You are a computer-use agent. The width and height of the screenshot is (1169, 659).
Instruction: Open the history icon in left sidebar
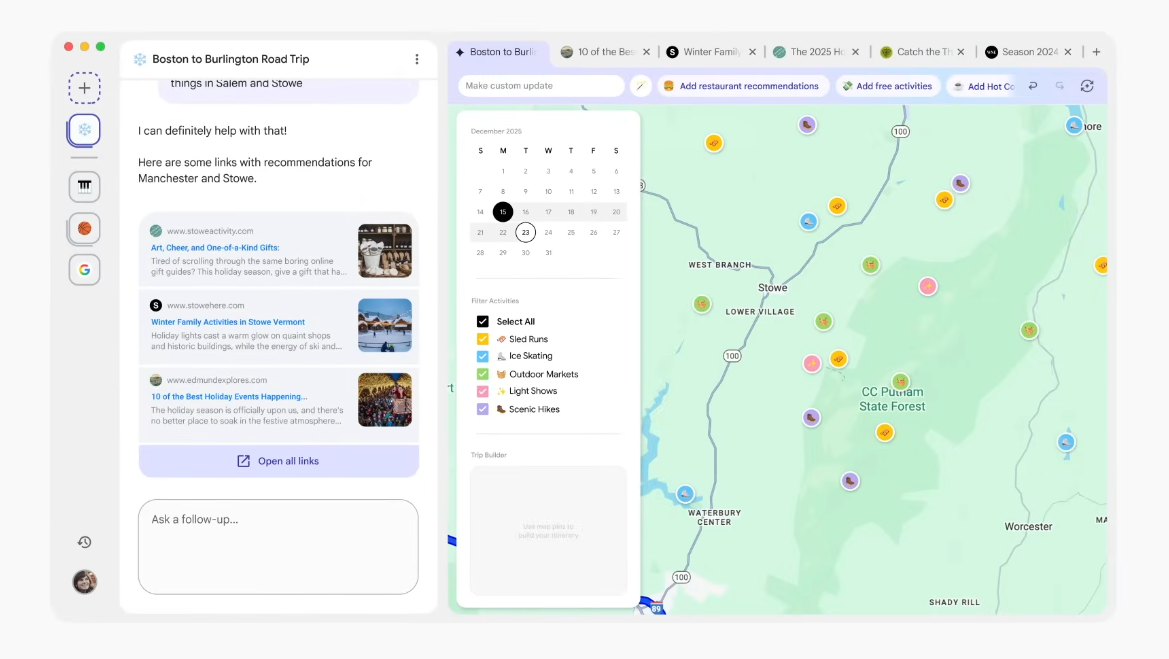coord(84,542)
